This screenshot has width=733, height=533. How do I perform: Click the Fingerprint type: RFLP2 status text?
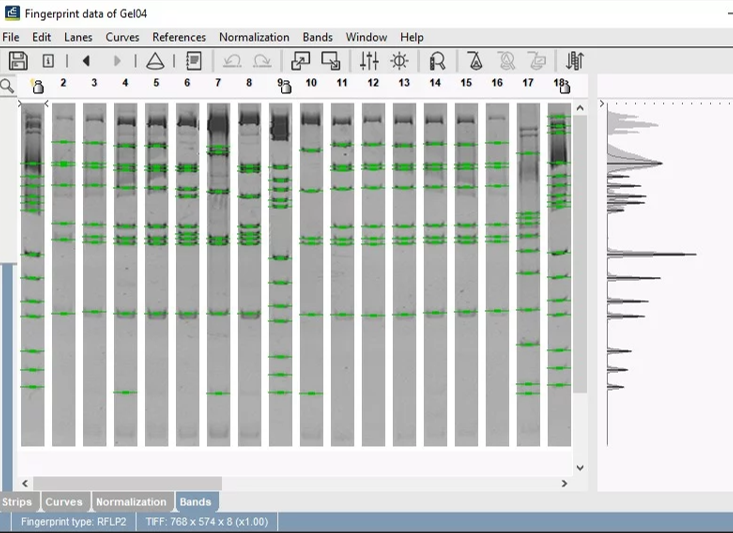(x=73, y=522)
